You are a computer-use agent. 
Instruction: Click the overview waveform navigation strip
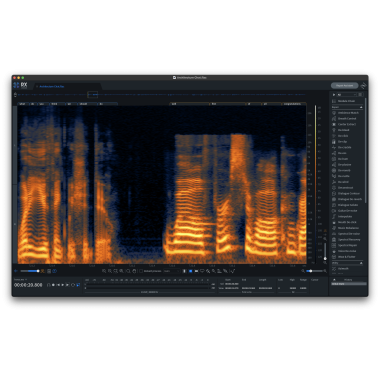[x=162, y=95]
